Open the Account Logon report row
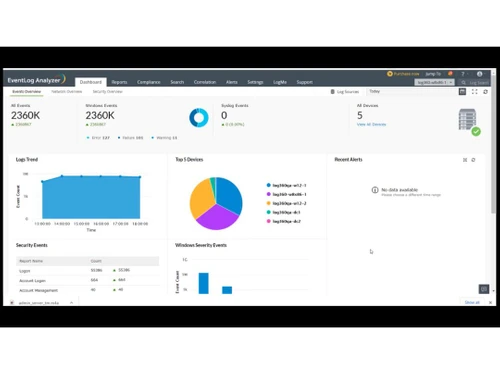 pyautogui.click(x=87, y=280)
